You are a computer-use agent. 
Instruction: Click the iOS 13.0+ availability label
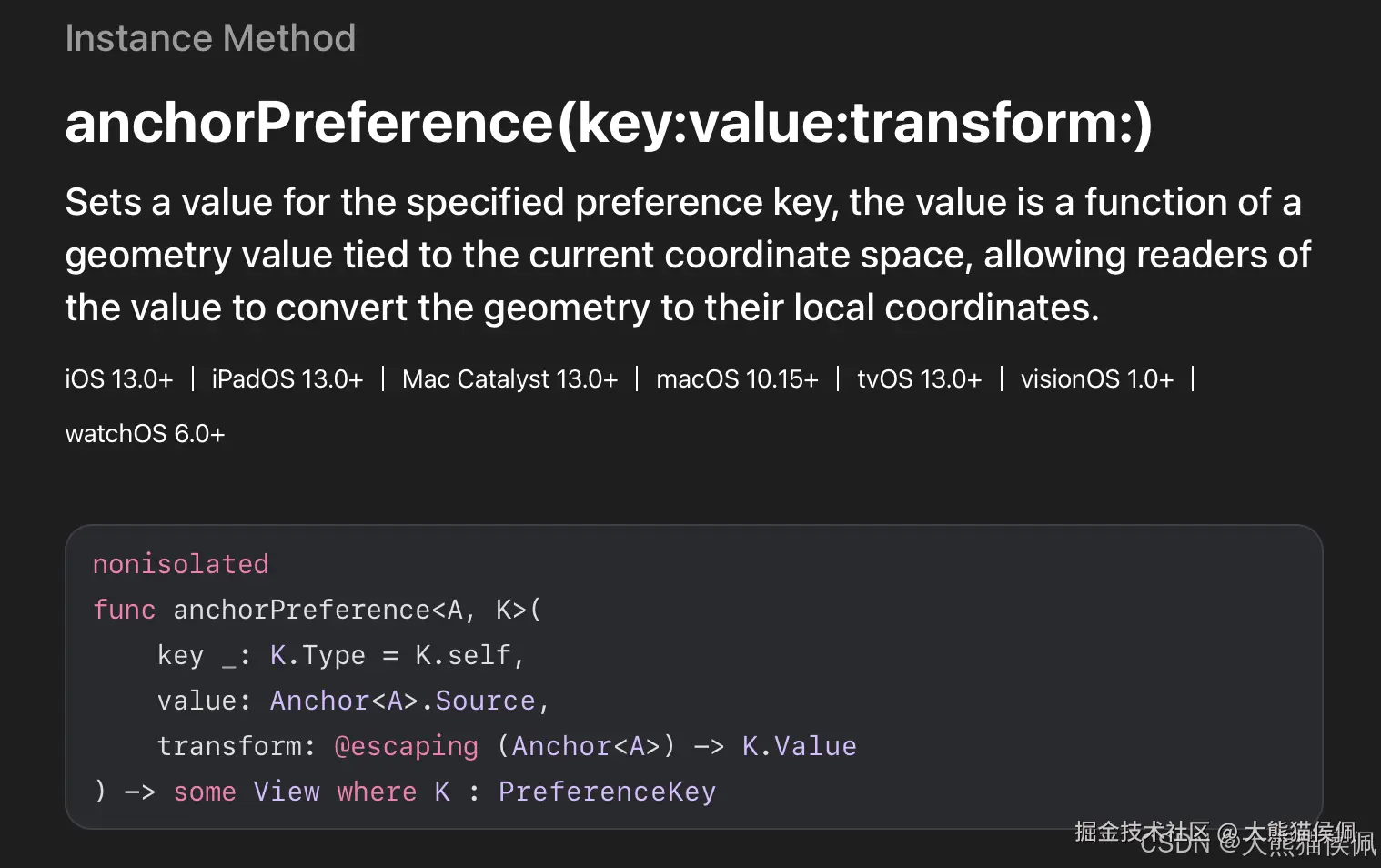(x=119, y=379)
